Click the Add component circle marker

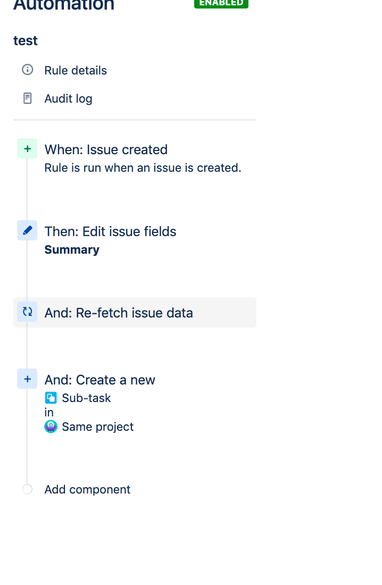27,489
